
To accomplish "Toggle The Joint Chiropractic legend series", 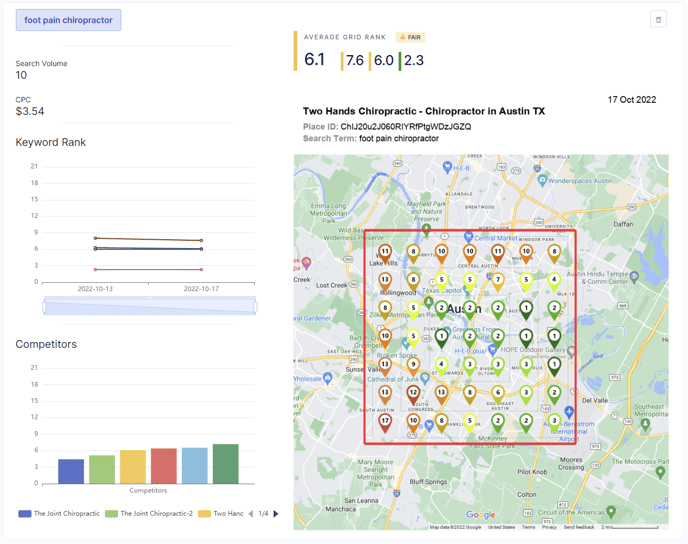I will coord(60,514).
